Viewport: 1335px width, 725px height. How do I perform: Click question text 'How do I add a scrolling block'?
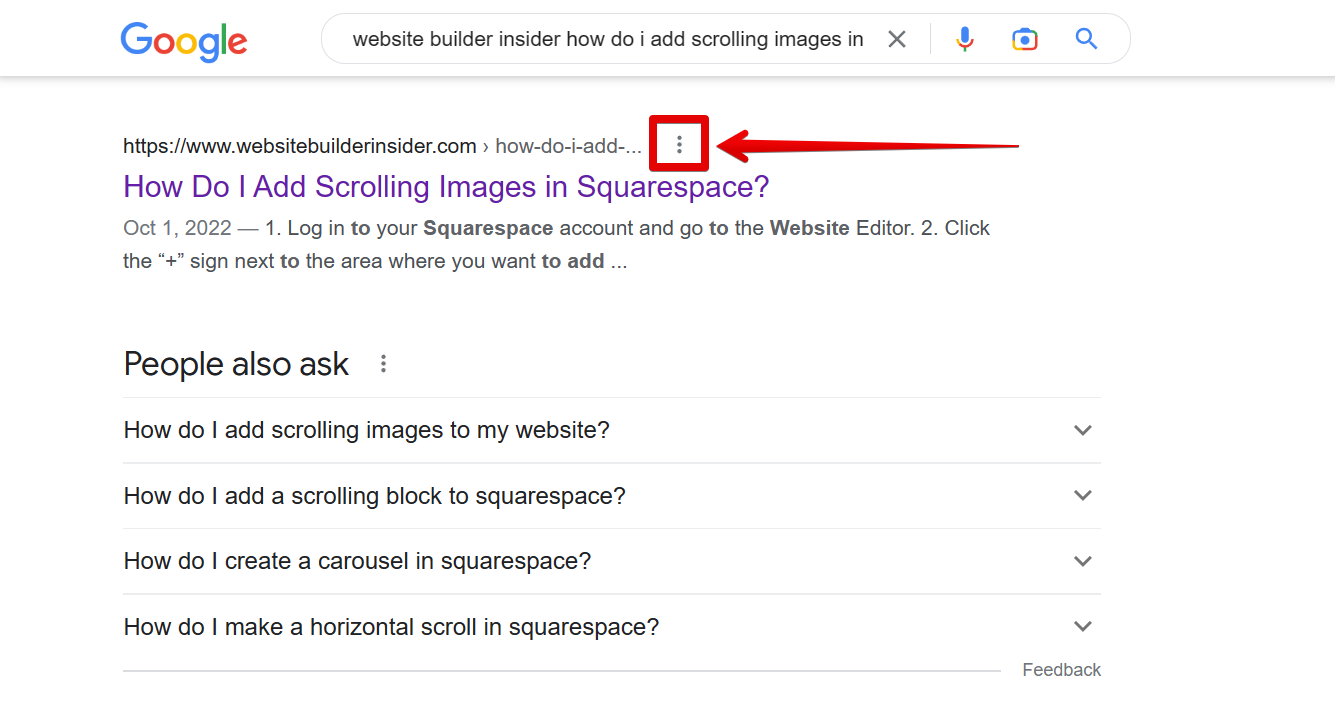pyautogui.click(x=374, y=496)
